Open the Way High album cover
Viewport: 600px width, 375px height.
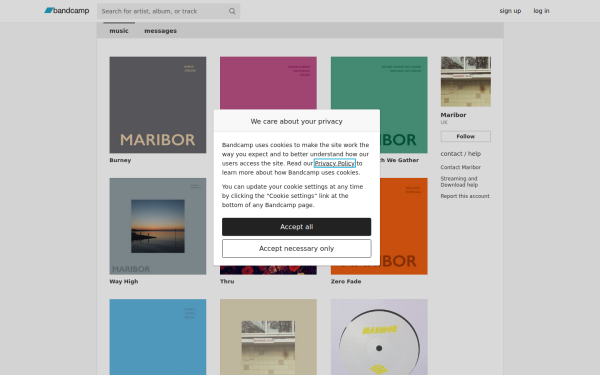point(158,226)
